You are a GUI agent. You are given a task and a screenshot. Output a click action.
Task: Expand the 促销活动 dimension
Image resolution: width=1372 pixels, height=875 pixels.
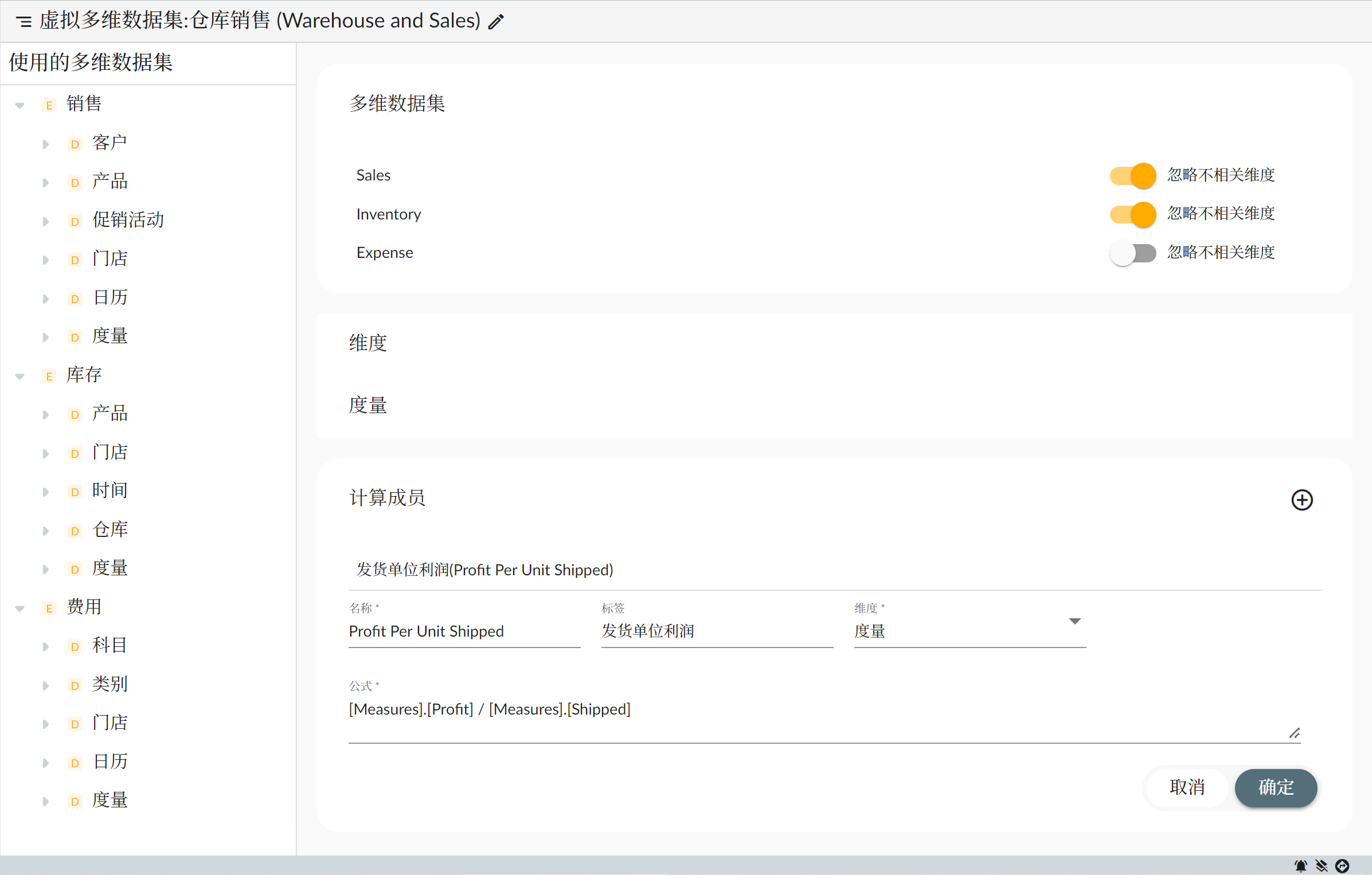[45, 222]
